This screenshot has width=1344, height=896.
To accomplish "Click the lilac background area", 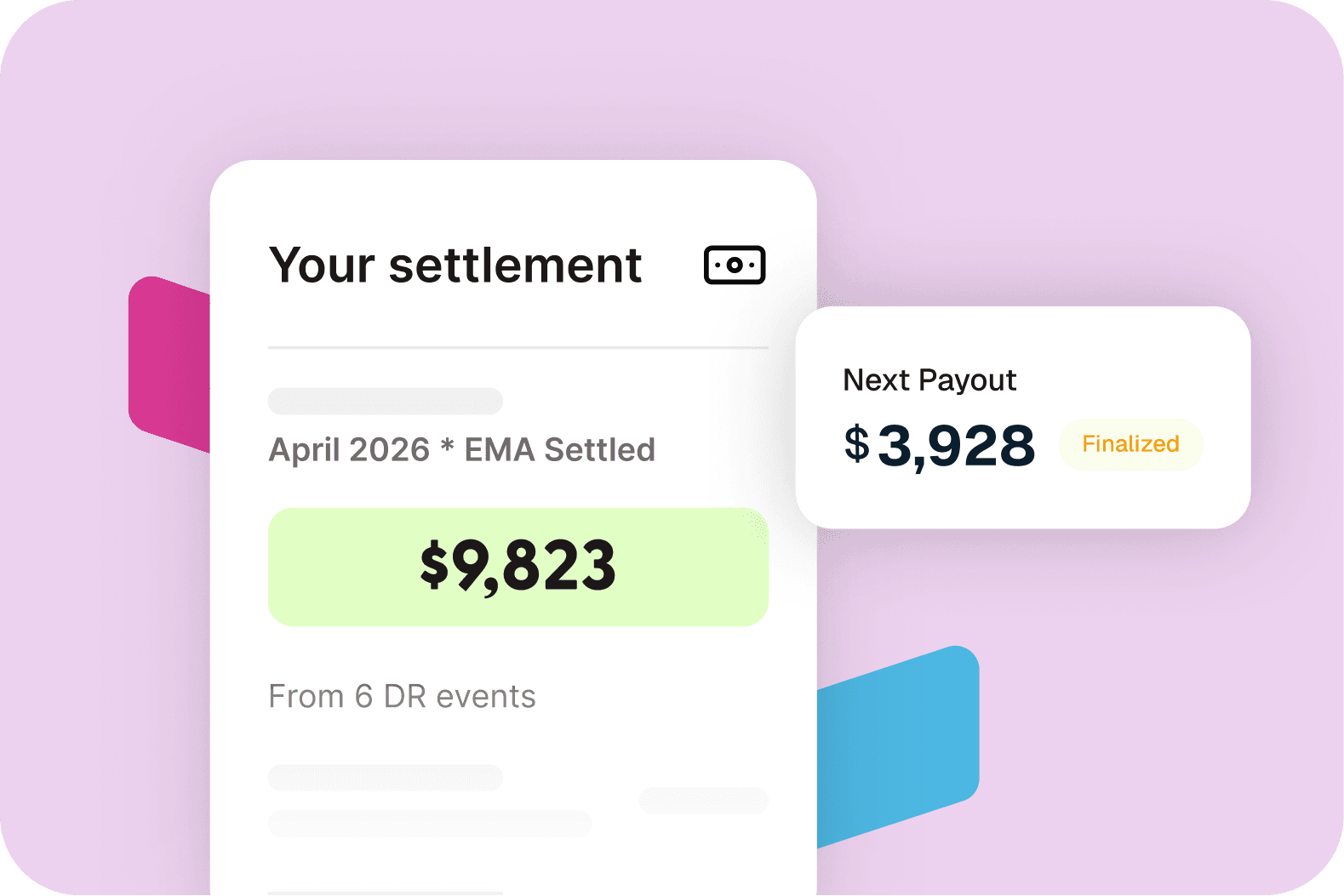I will pos(1107,153).
